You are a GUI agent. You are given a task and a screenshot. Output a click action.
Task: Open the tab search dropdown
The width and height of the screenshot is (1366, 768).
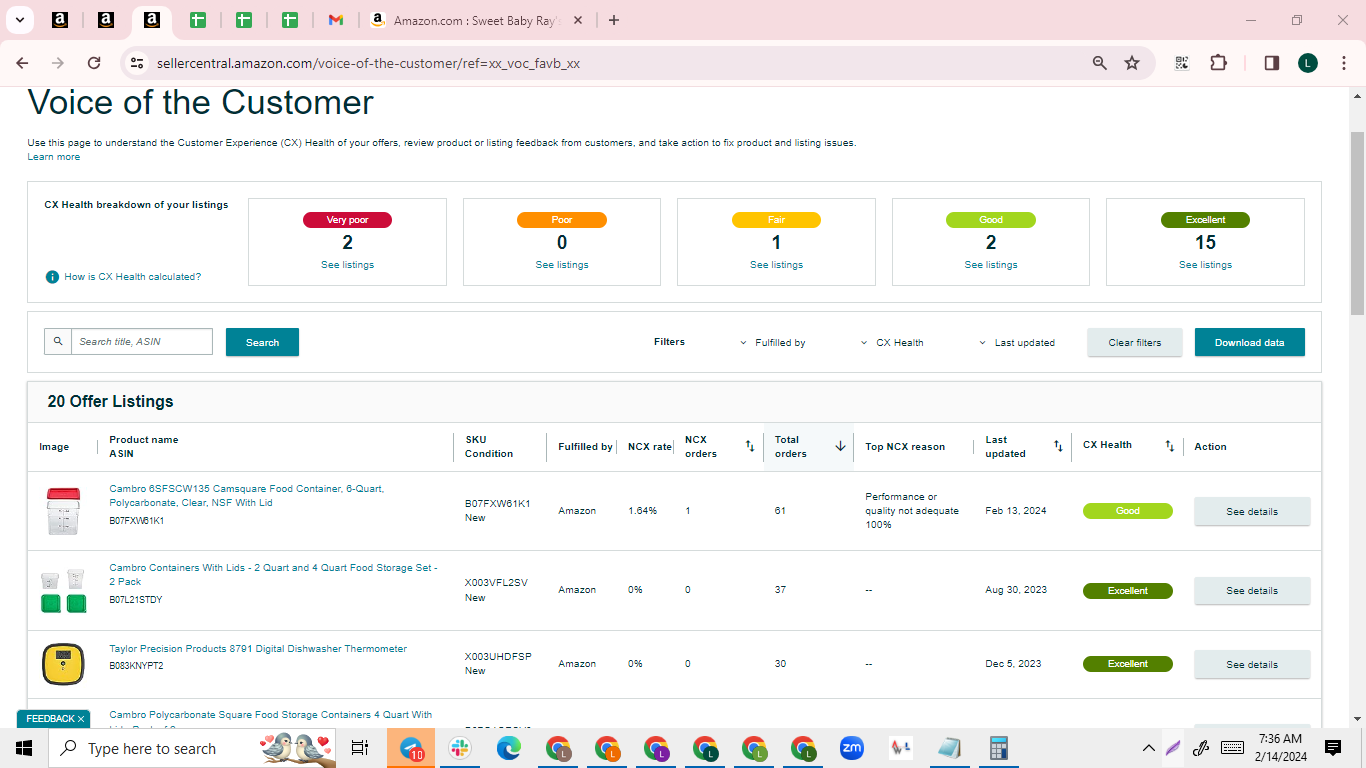[20, 20]
